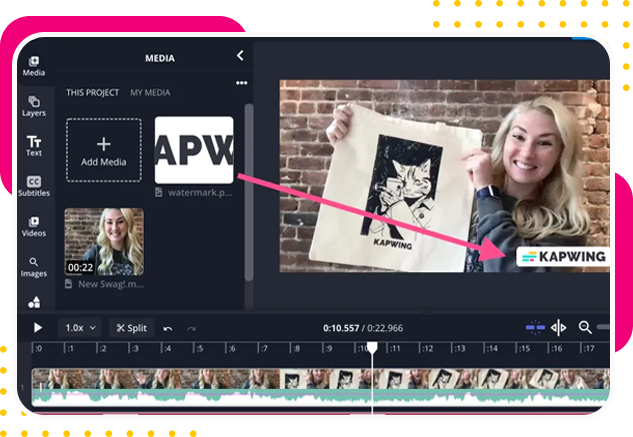Redo the last action

[192, 328]
